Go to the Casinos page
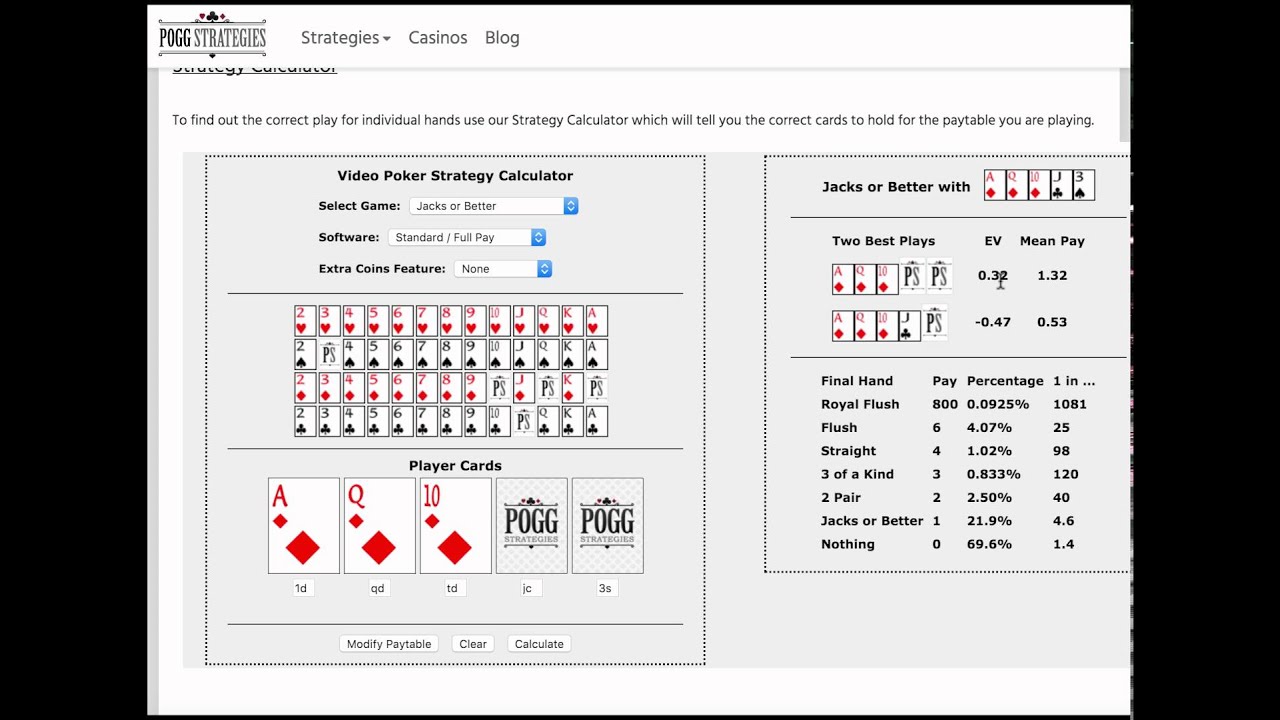Viewport: 1280px width, 720px height. tap(438, 37)
